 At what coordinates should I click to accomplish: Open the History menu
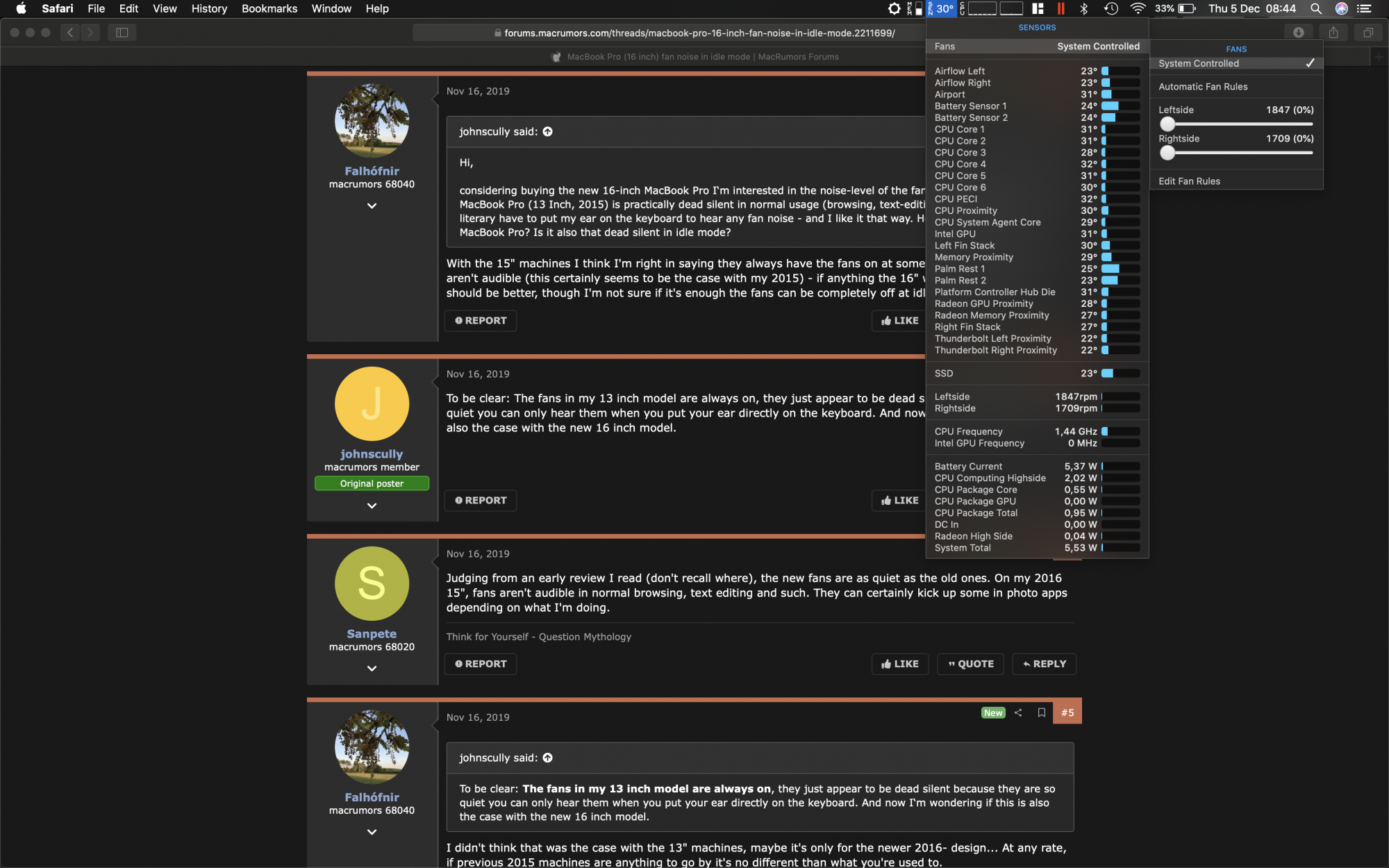[x=209, y=8]
